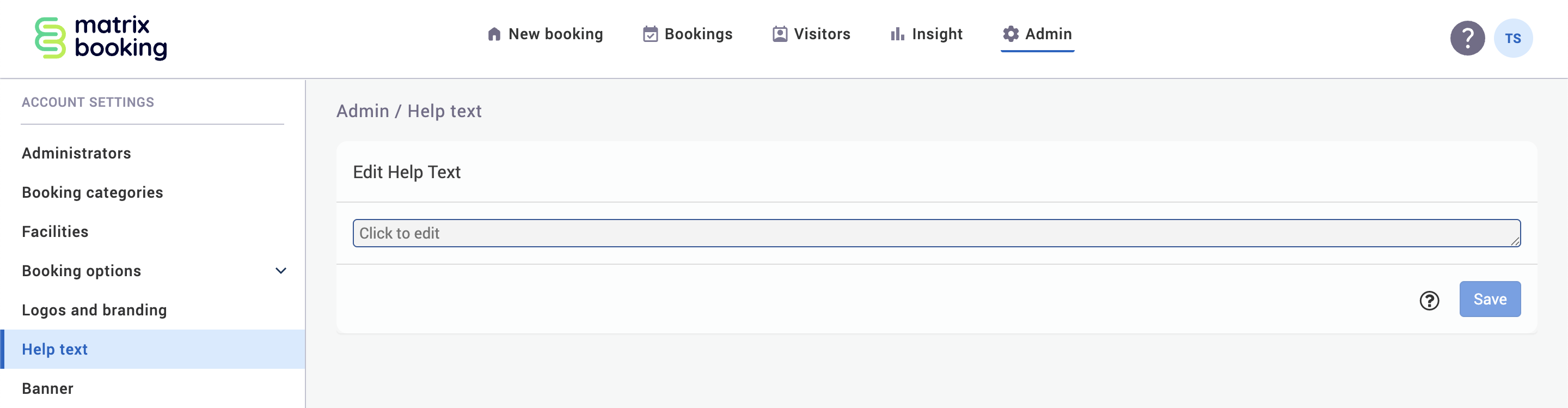The height and width of the screenshot is (408, 1568).
Task: Click the help icon next to Save
Action: 1429,300
